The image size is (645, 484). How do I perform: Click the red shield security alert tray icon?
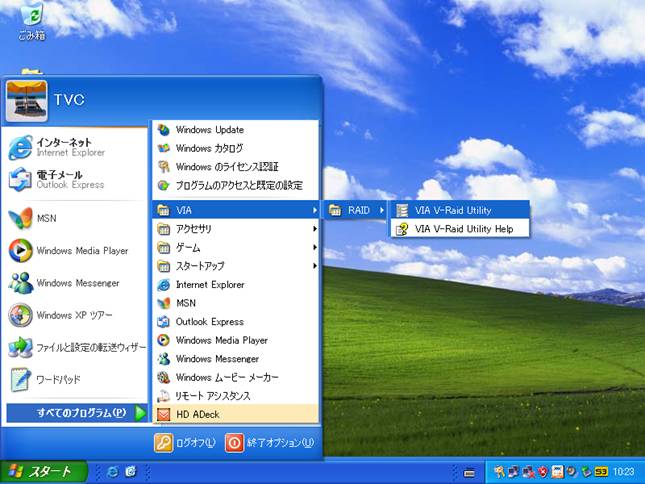pyautogui.click(x=543, y=472)
